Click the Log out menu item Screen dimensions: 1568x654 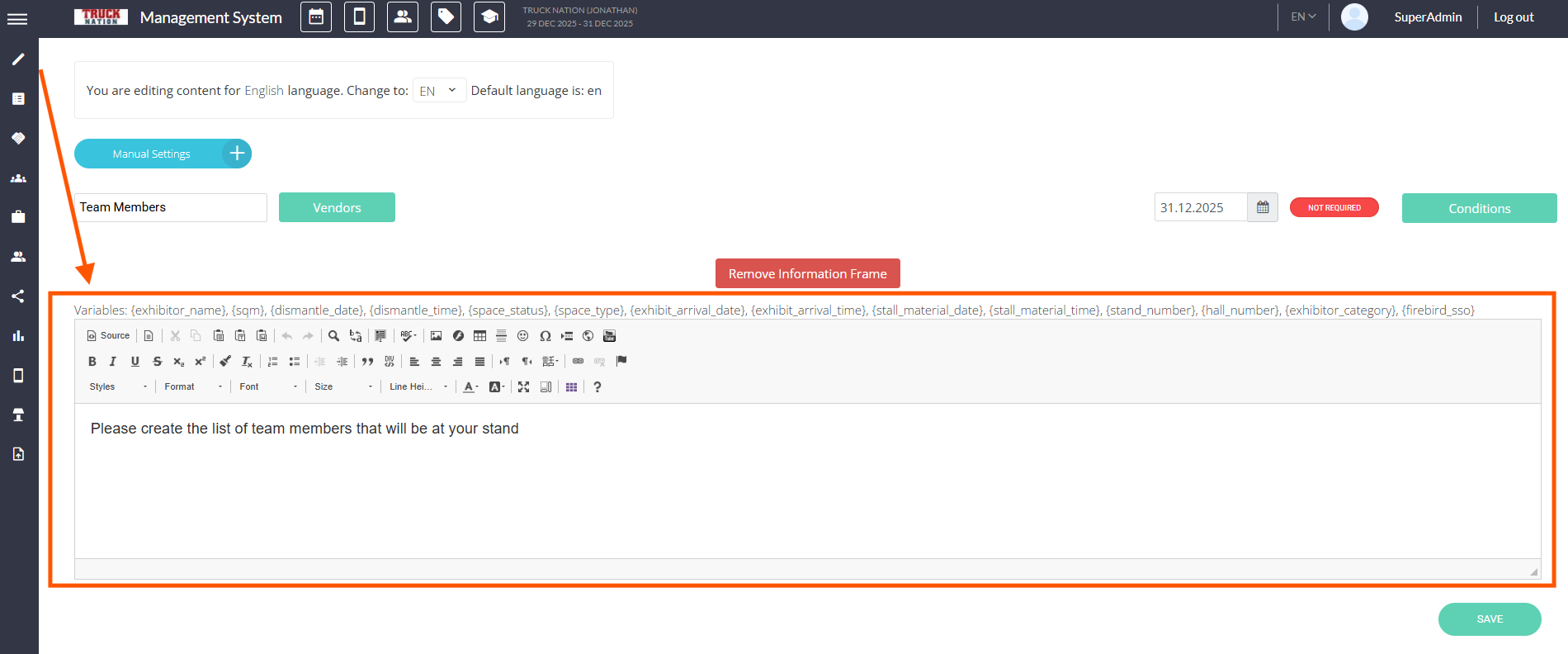1513,17
